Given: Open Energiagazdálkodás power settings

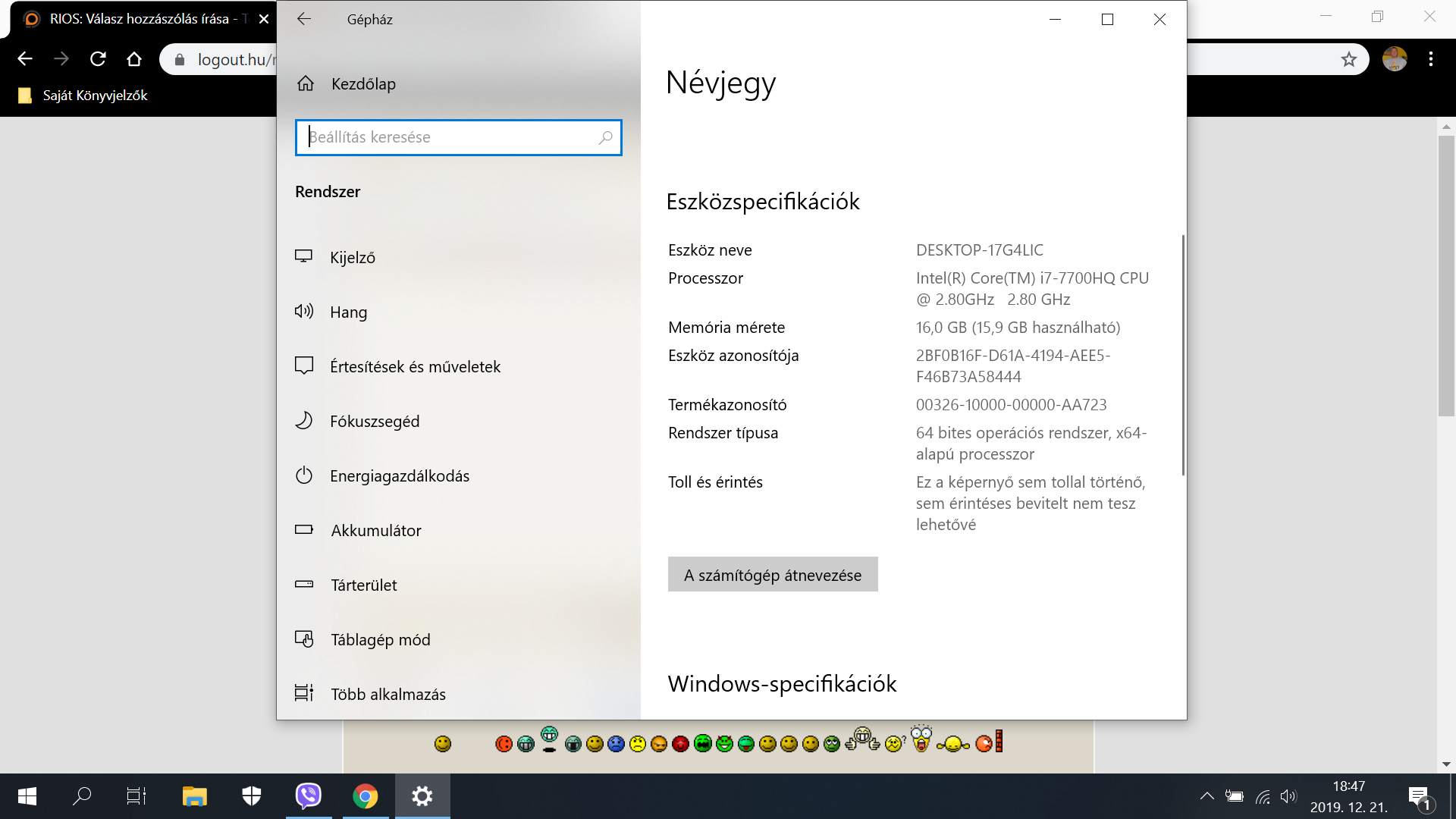Looking at the screenshot, I should [x=399, y=476].
